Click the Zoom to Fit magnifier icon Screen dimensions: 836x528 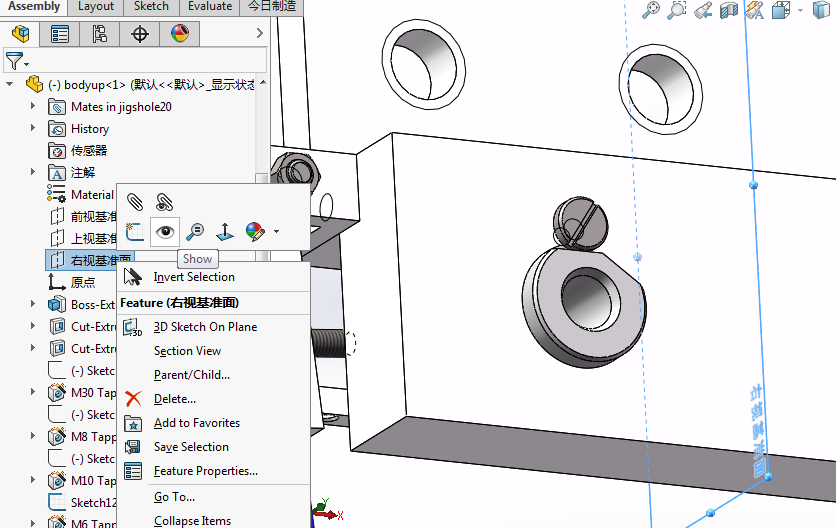coord(650,10)
